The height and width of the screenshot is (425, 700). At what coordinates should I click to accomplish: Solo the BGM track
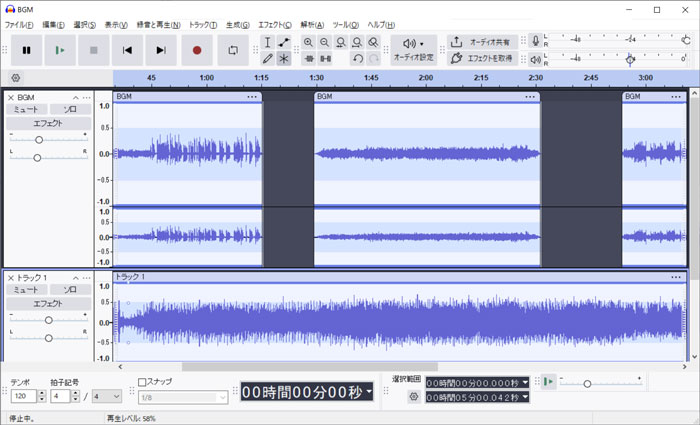(70, 109)
